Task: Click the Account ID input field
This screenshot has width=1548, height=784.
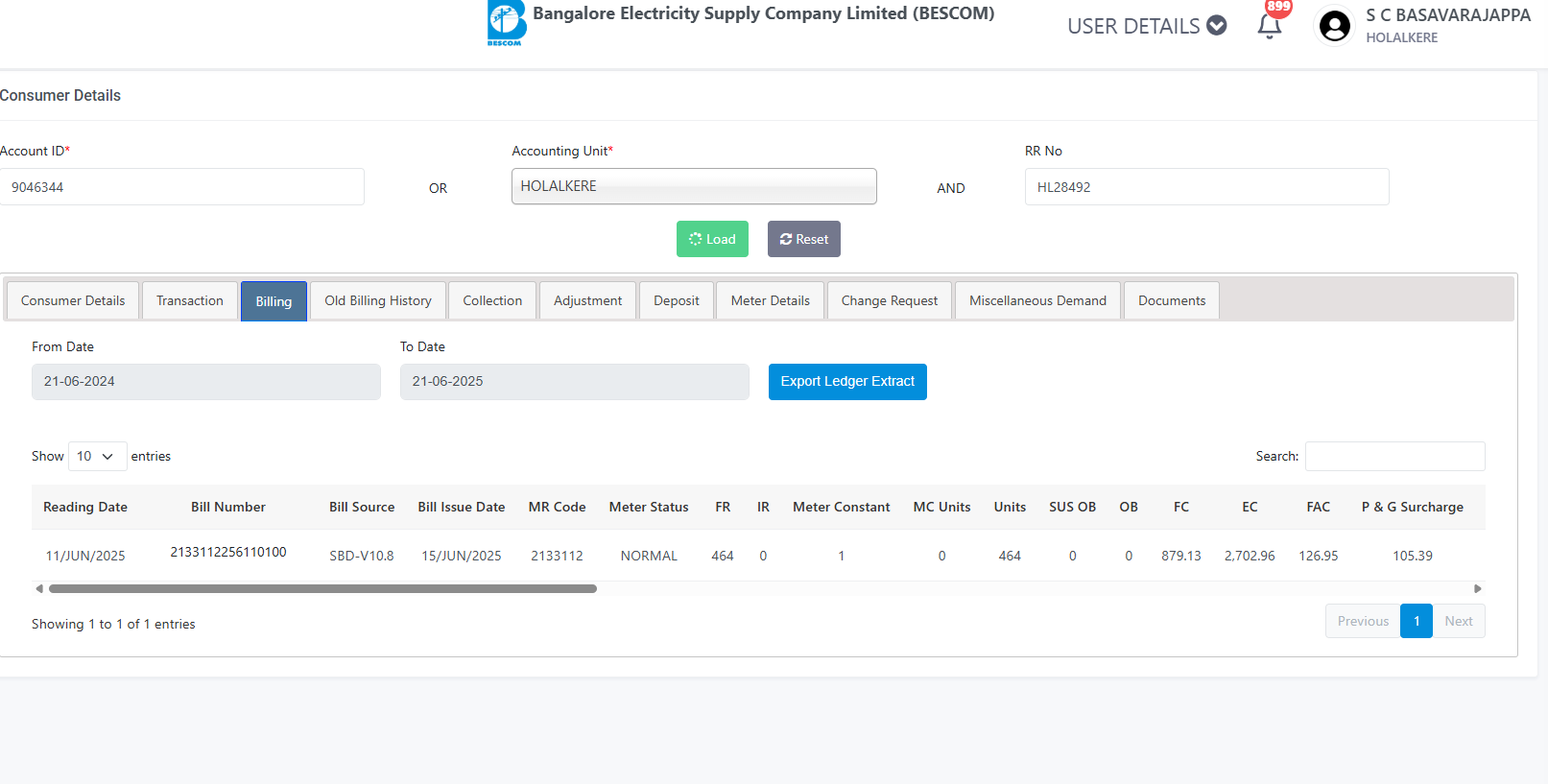Action: click(x=181, y=187)
